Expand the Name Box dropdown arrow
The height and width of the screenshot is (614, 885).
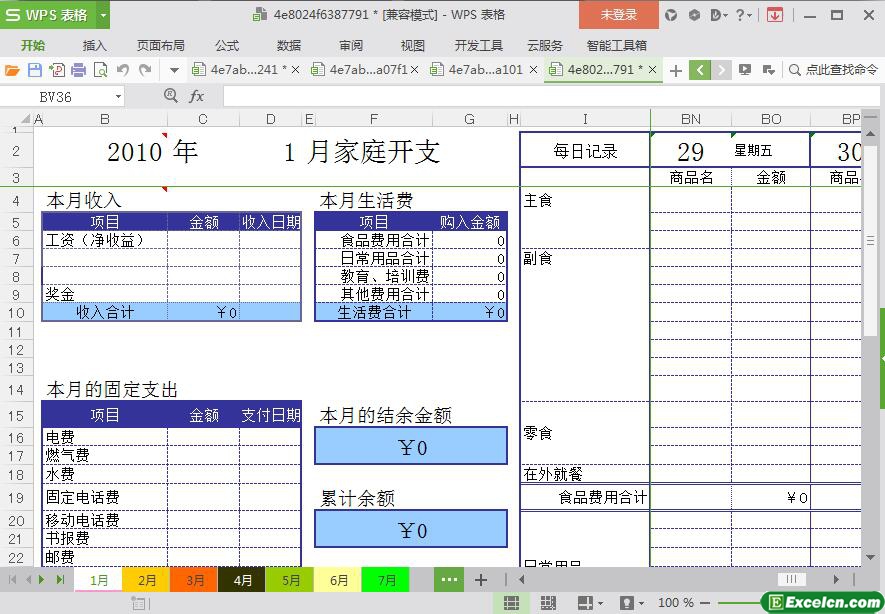coord(118,97)
